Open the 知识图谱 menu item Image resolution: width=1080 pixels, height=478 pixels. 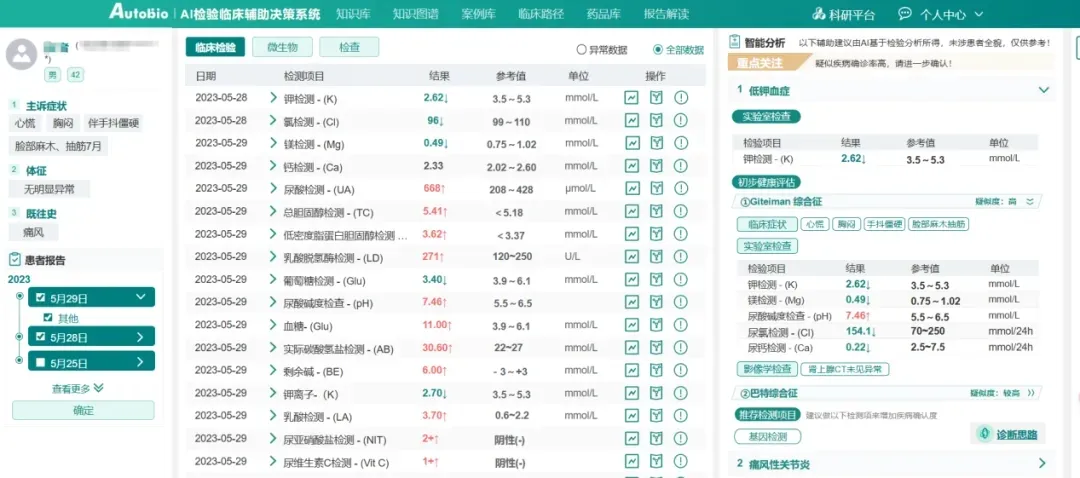coord(414,14)
